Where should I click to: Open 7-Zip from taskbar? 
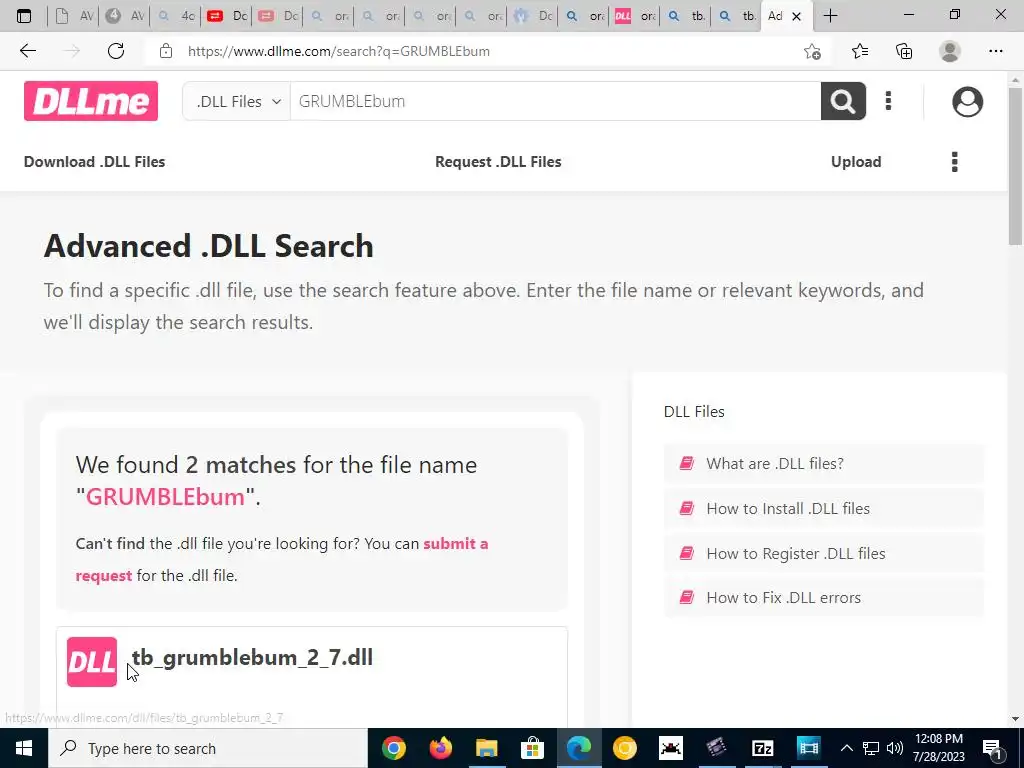click(762, 748)
